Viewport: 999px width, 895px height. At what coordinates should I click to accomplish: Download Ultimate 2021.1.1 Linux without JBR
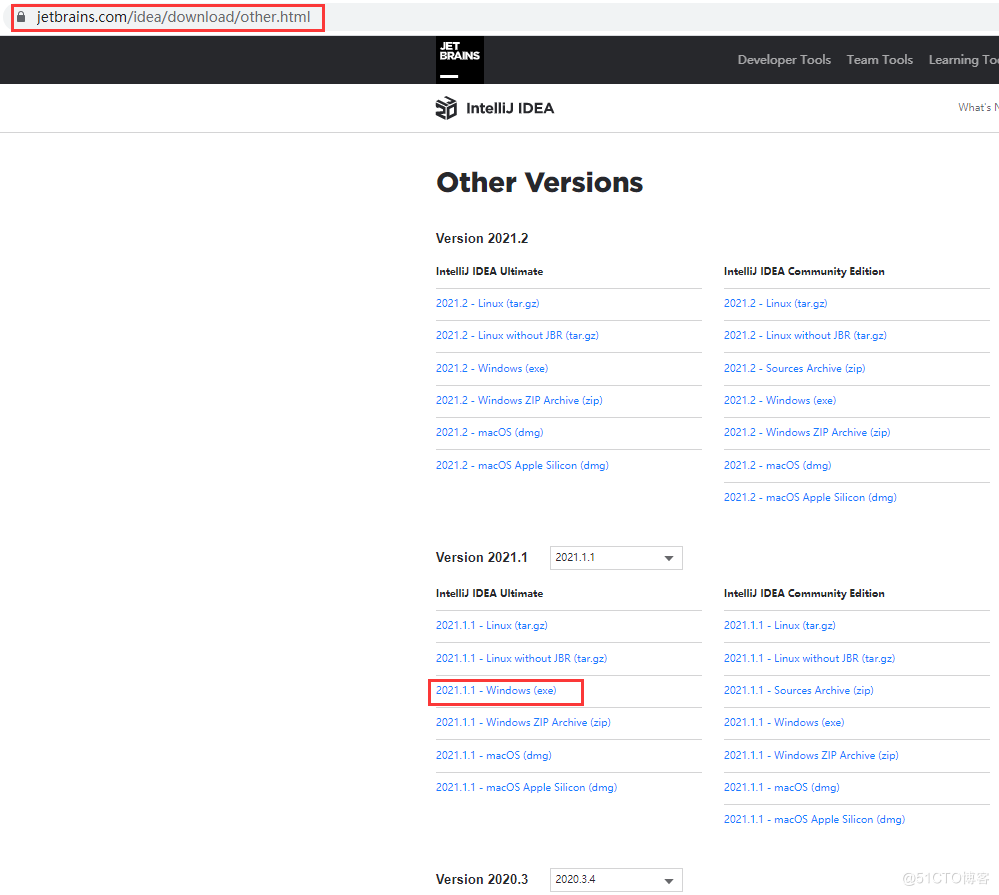click(521, 659)
